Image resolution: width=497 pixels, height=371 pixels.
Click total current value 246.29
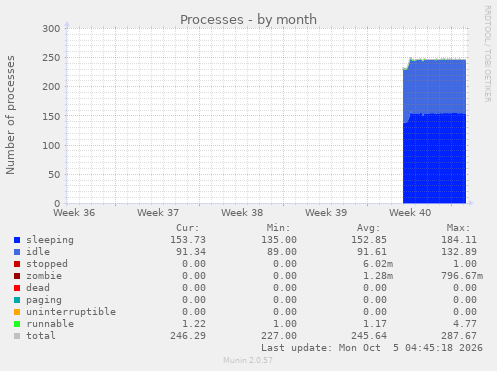tap(188, 336)
